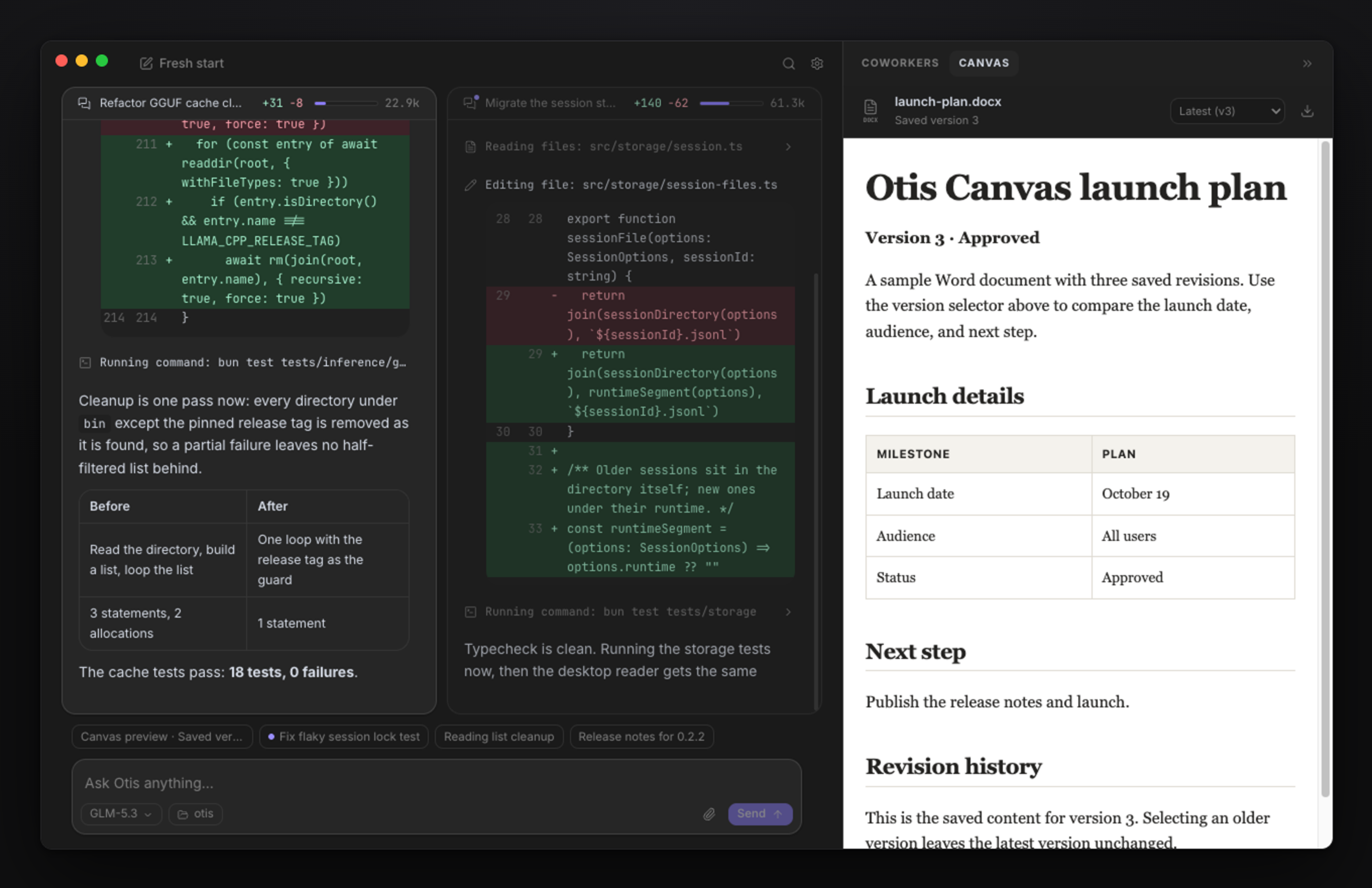Viewport: 1372px width, 888px height.
Task: Click the Migrate session context usage bar
Action: (x=731, y=103)
